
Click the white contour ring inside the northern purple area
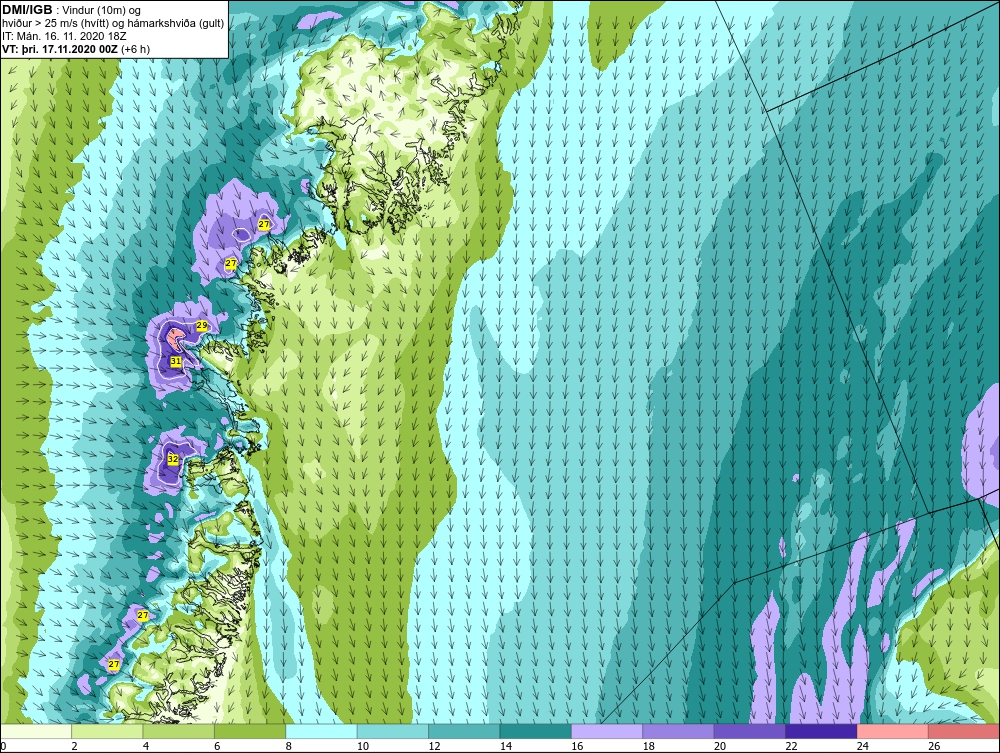(241, 235)
